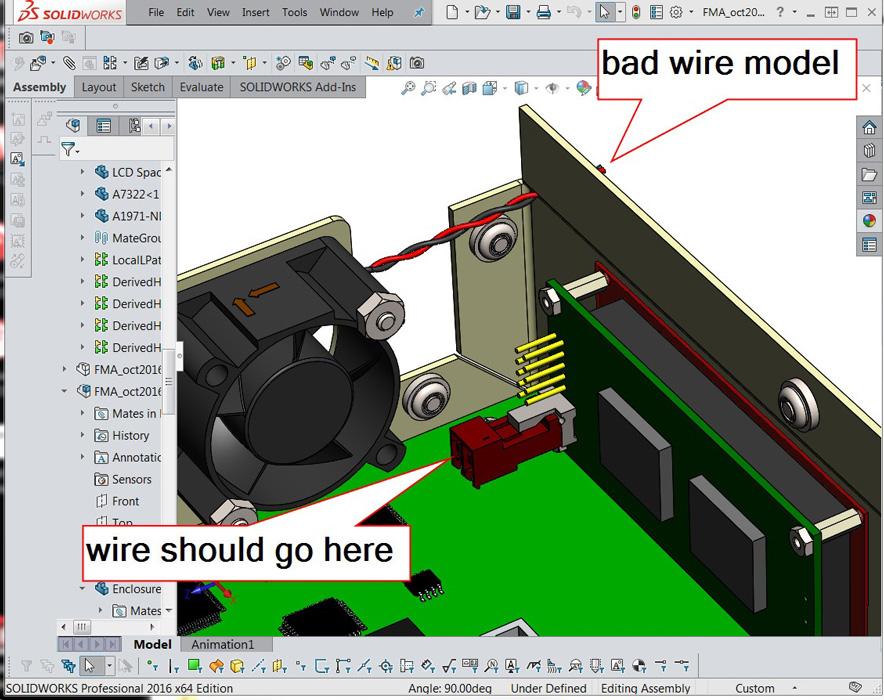884x700 pixels.
Task: Switch to the Evaluate tab
Action: coord(201,87)
